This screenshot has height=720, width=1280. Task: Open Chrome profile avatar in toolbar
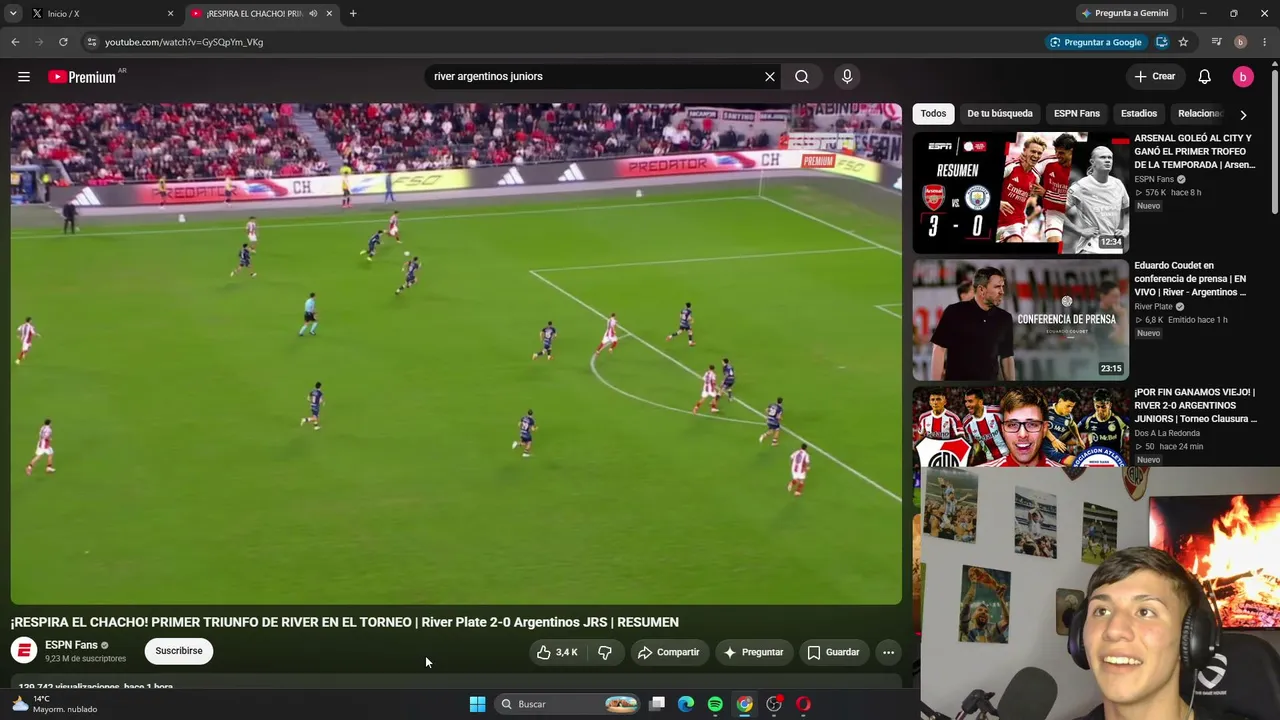[x=1240, y=42]
